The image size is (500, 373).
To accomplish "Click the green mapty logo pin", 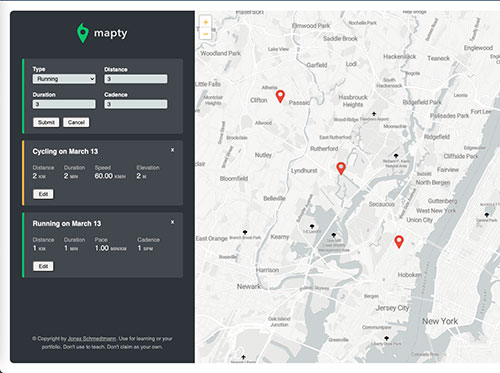I will [x=83, y=33].
